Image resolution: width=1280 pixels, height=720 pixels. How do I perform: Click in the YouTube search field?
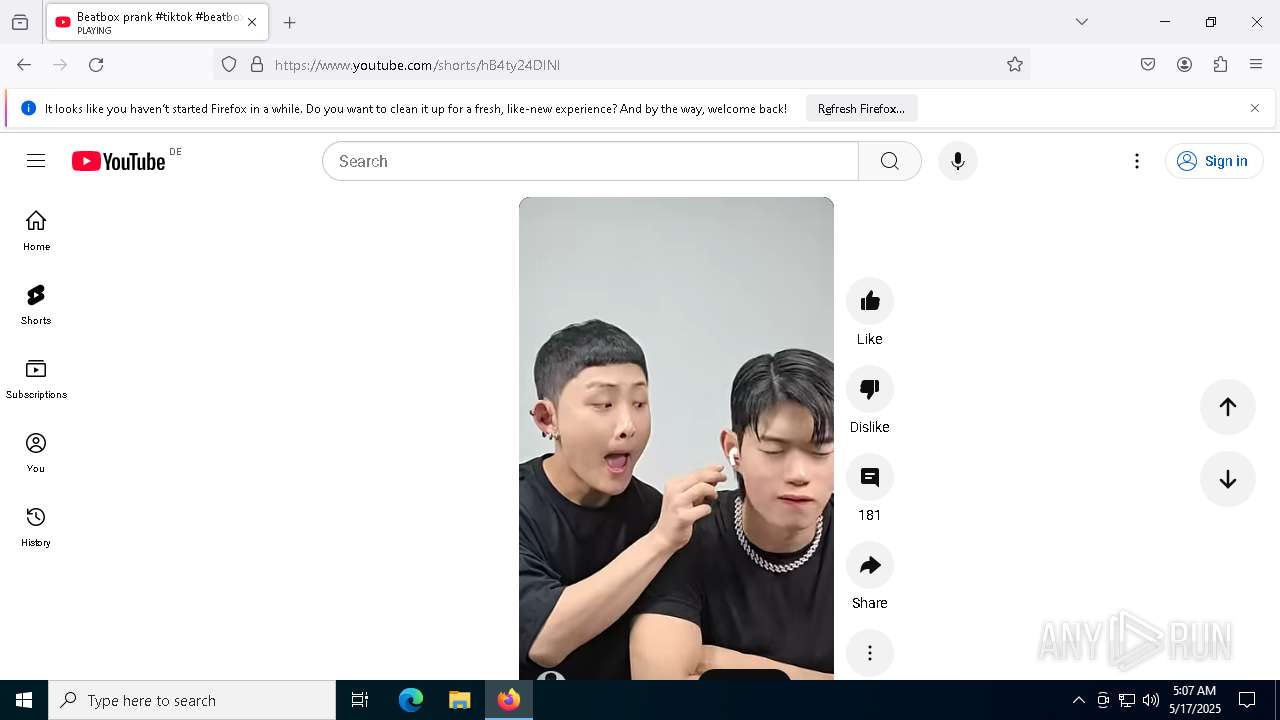pos(590,161)
